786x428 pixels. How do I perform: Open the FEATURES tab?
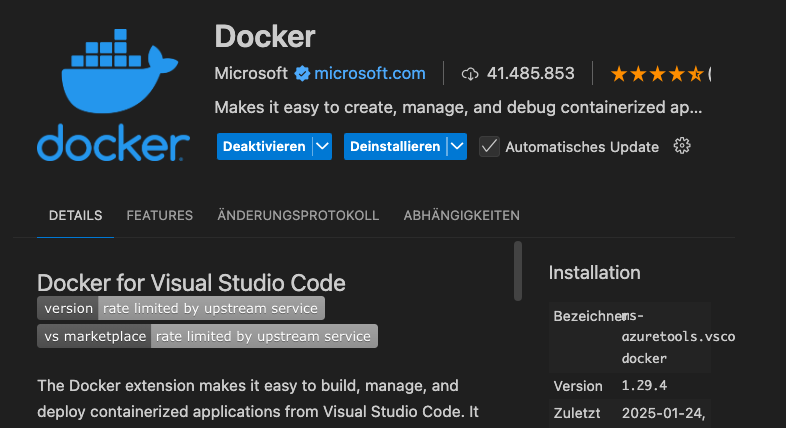(159, 215)
